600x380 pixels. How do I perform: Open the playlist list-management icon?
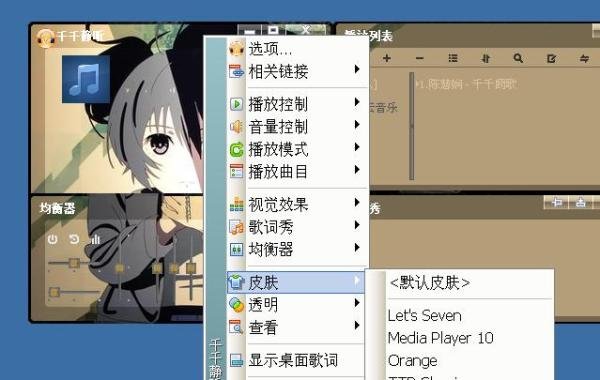pos(453,58)
